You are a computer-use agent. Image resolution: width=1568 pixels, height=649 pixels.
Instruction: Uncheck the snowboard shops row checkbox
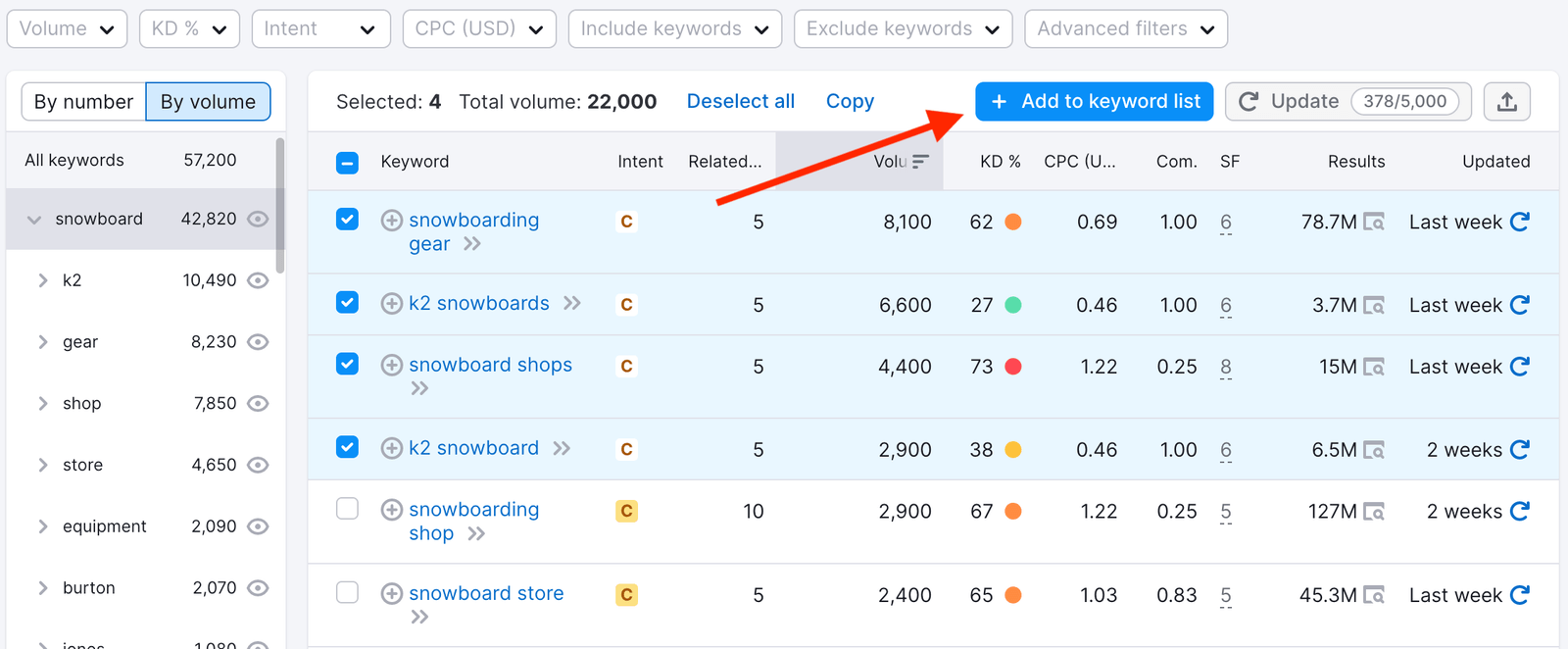(x=347, y=364)
